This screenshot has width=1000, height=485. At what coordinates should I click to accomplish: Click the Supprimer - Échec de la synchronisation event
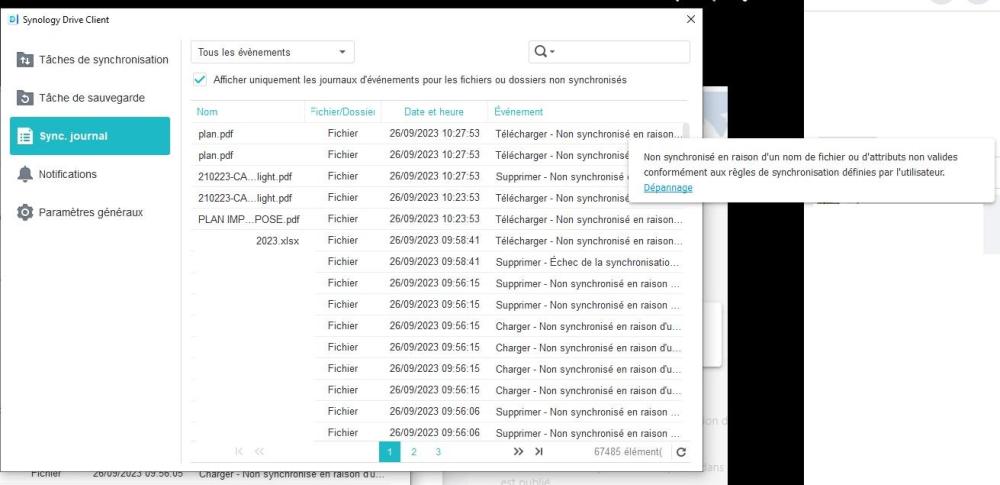click(x=587, y=262)
